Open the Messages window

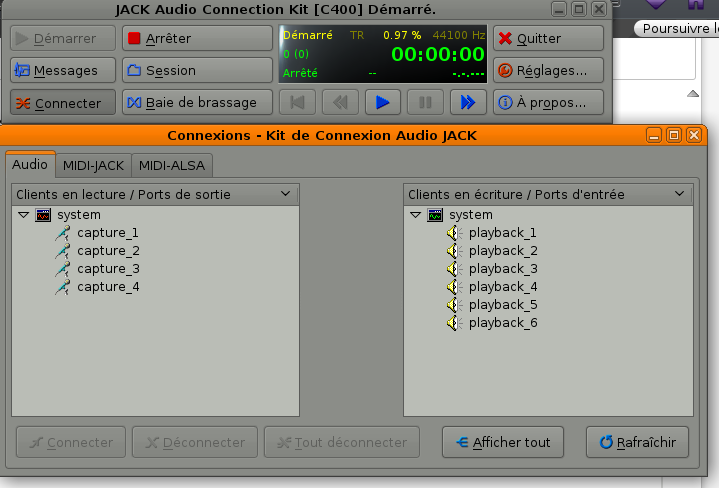click(x=63, y=70)
